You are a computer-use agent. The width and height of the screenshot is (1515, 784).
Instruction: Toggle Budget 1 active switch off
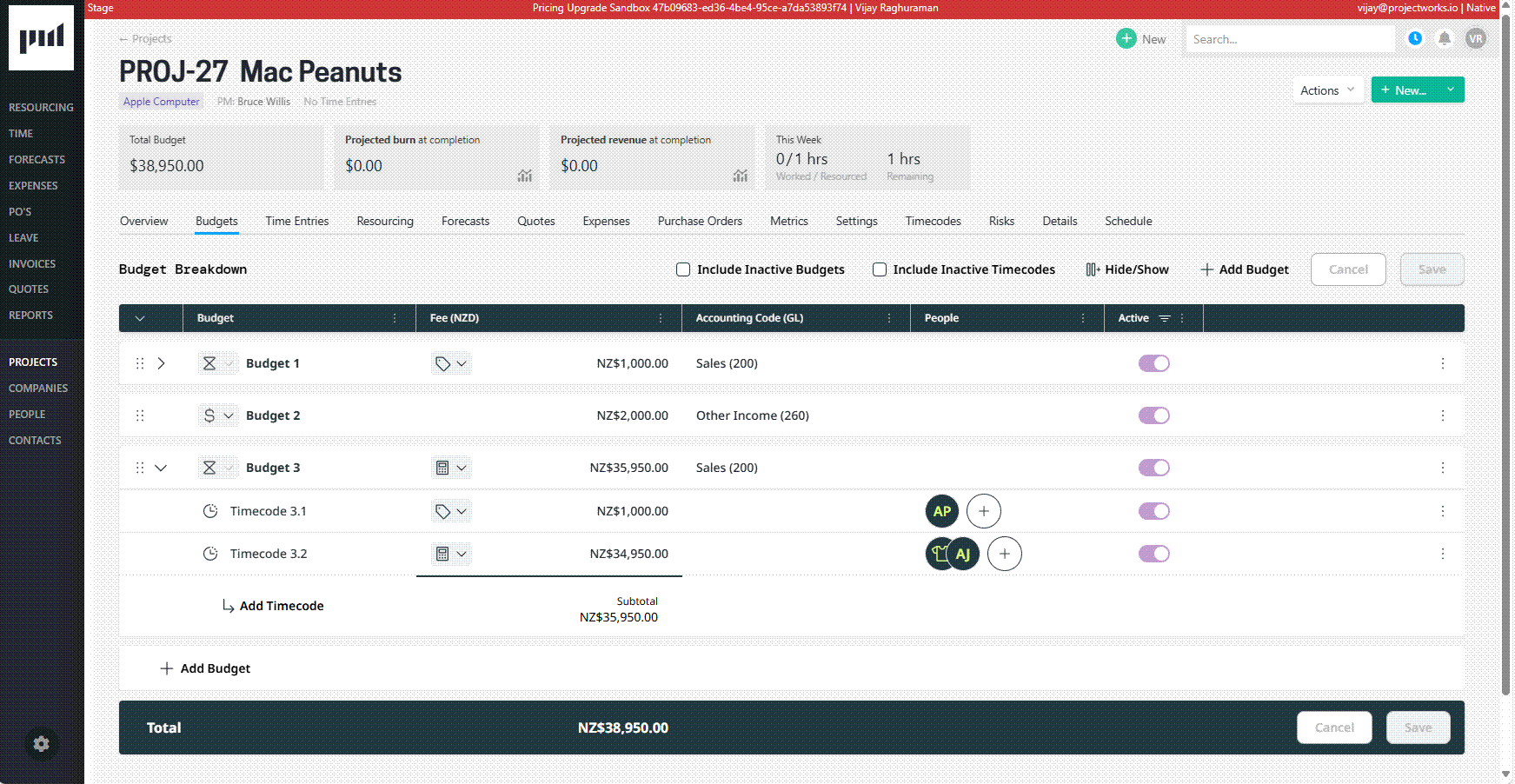coord(1153,363)
